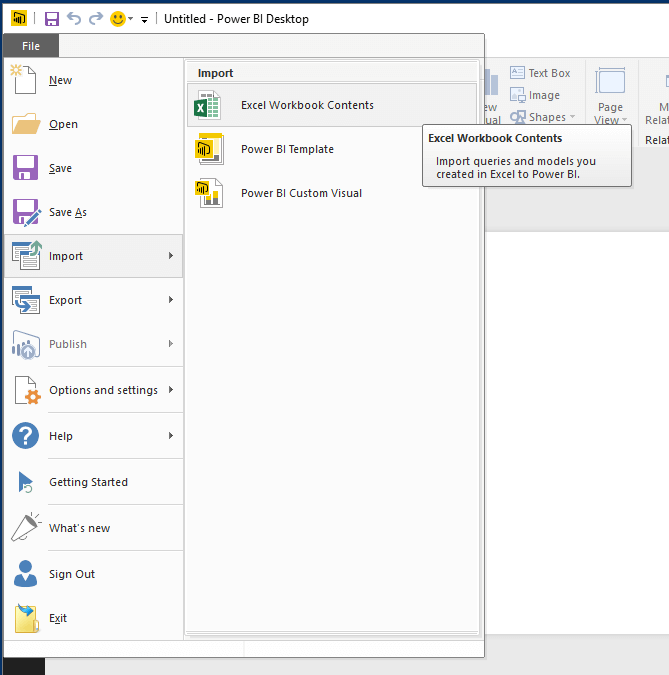Click the New document icon
The width and height of the screenshot is (669, 675).
24,80
